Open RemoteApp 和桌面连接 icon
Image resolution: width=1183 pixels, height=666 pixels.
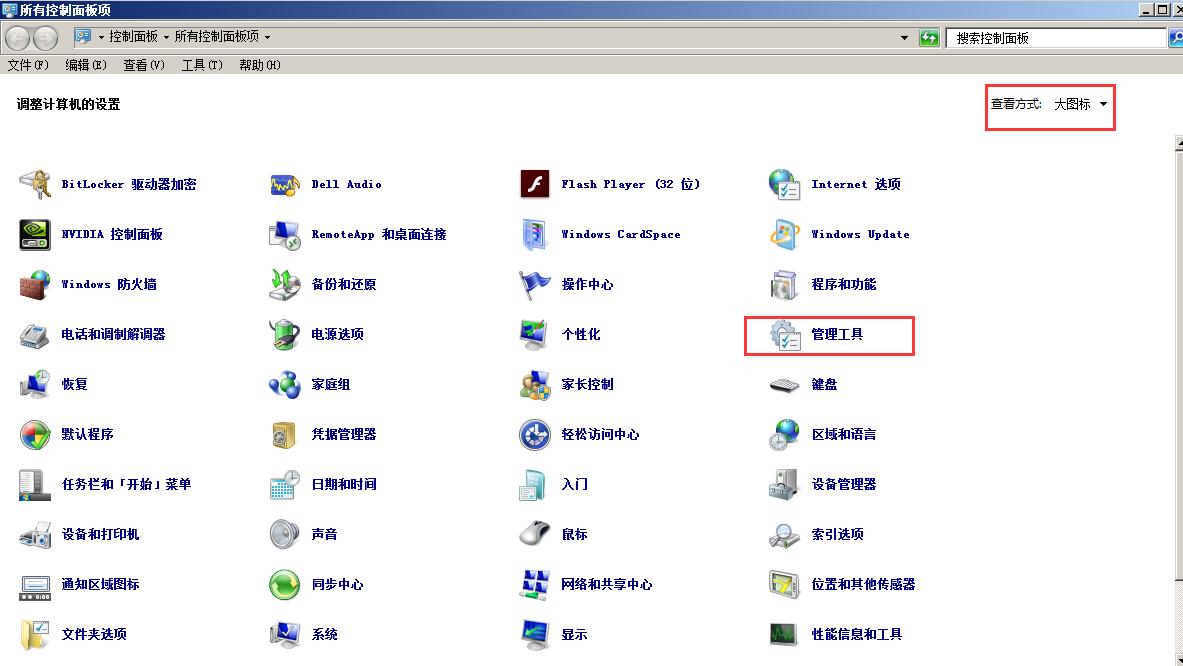coord(285,235)
